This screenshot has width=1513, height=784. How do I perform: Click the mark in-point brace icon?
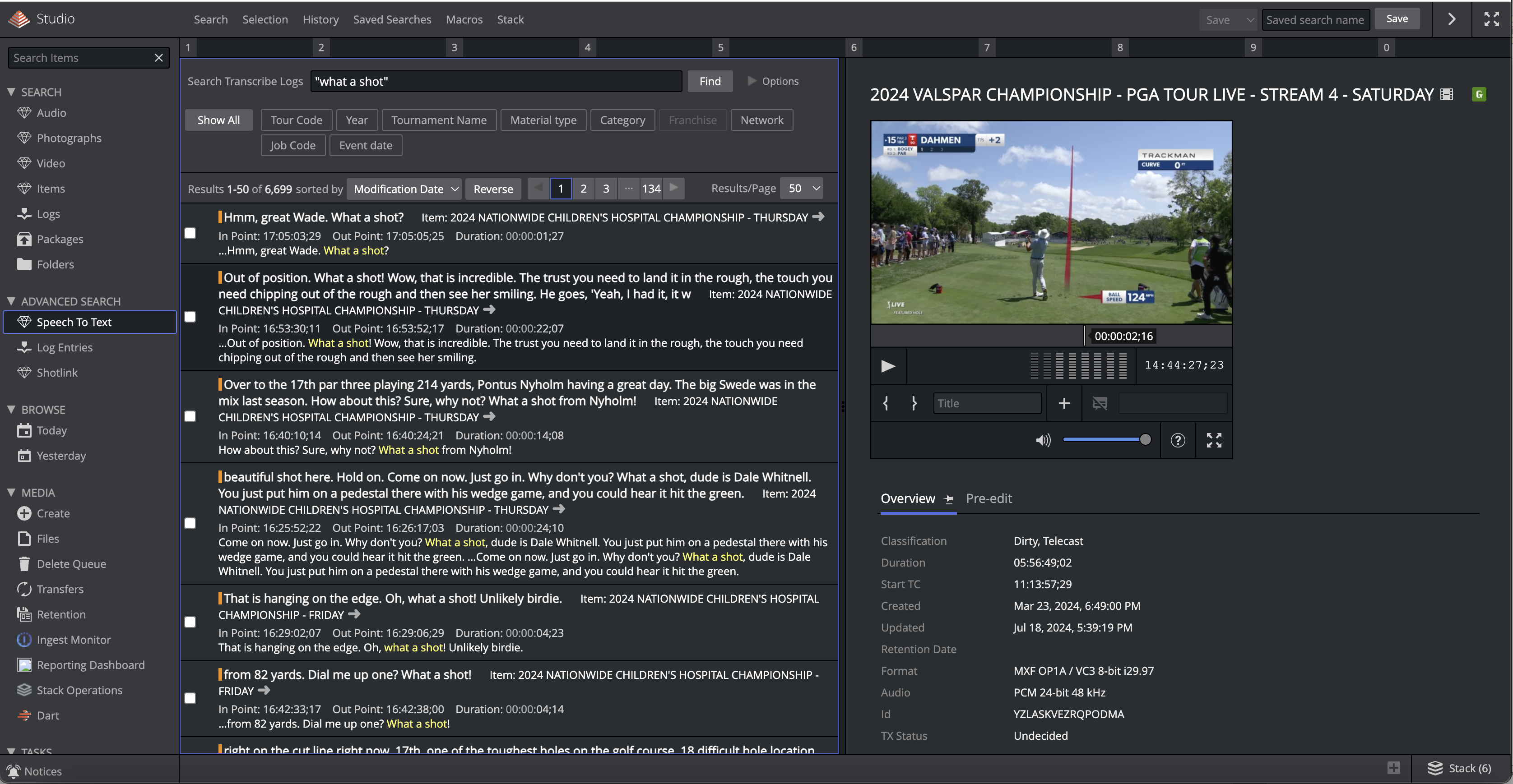point(886,403)
